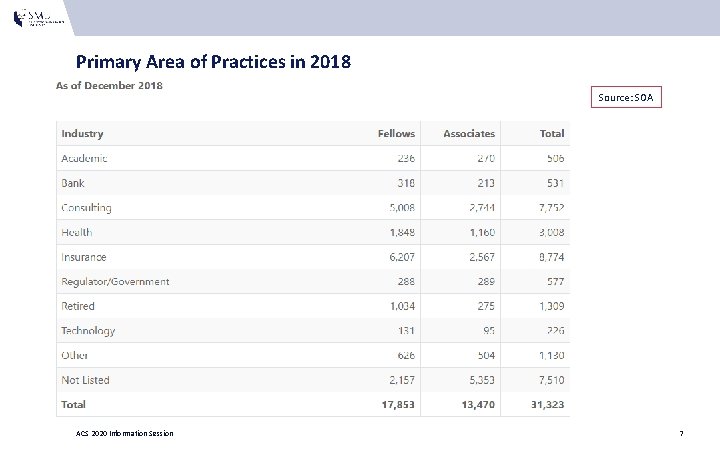
Task: Click the Not Listed row label
Action: click(85, 380)
